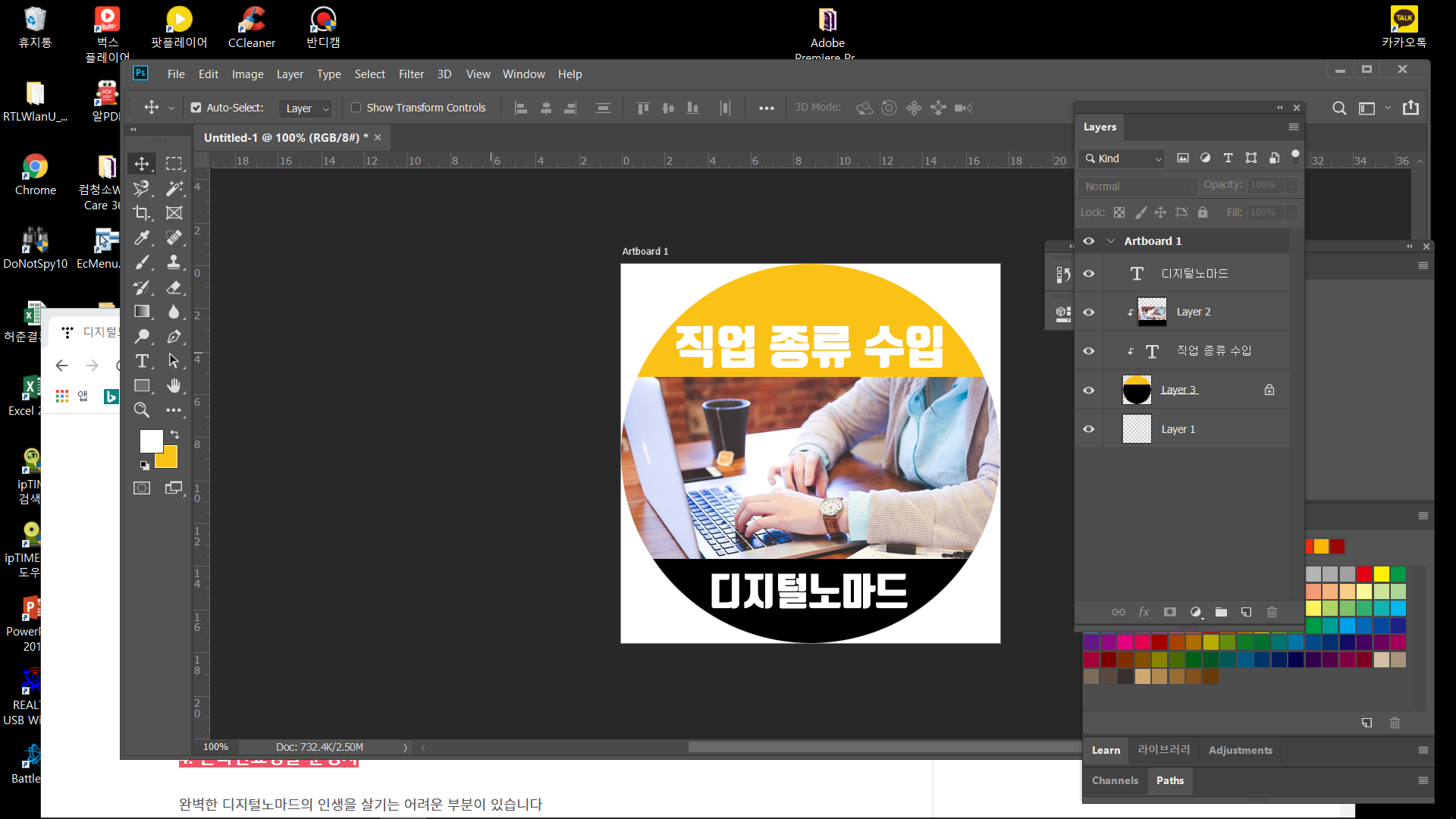Select the Zoom tool
Viewport: 1456px width, 819px height.
142,410
